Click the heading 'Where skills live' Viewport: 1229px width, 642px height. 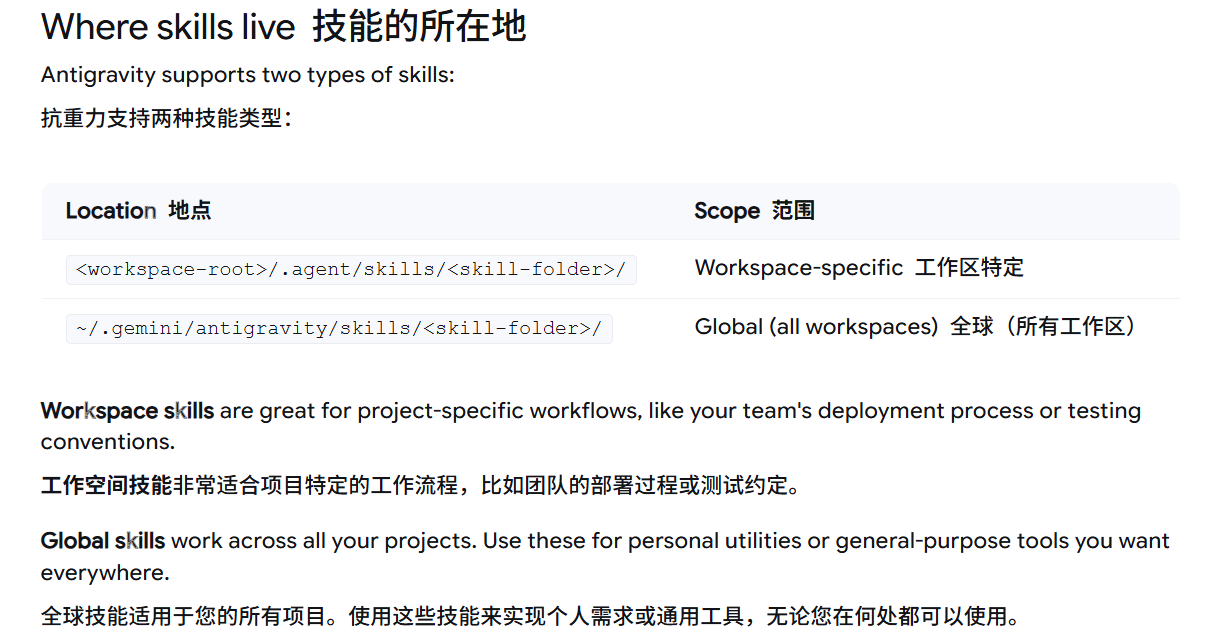tap(168, 27)
